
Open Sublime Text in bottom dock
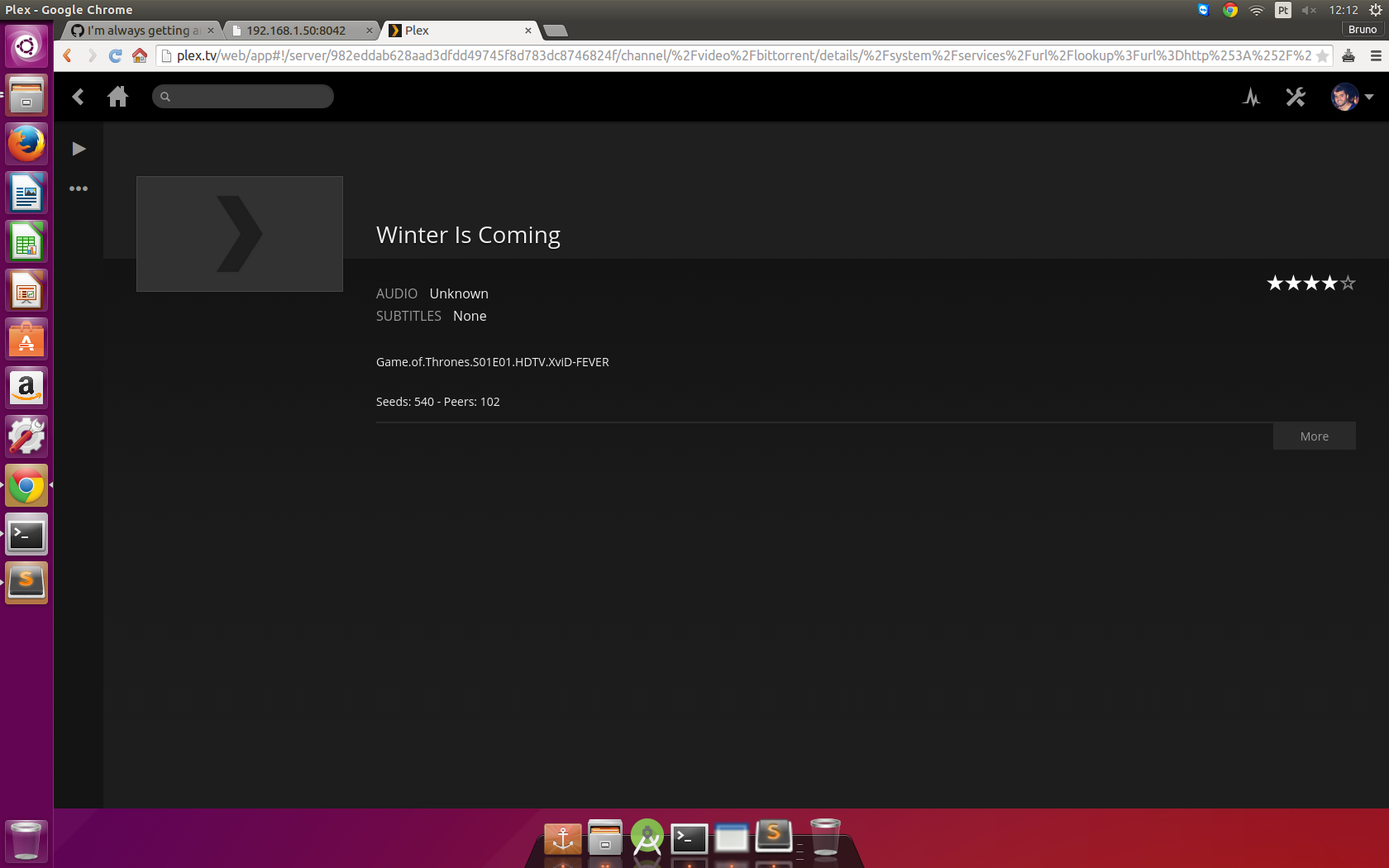click(774, 836)
